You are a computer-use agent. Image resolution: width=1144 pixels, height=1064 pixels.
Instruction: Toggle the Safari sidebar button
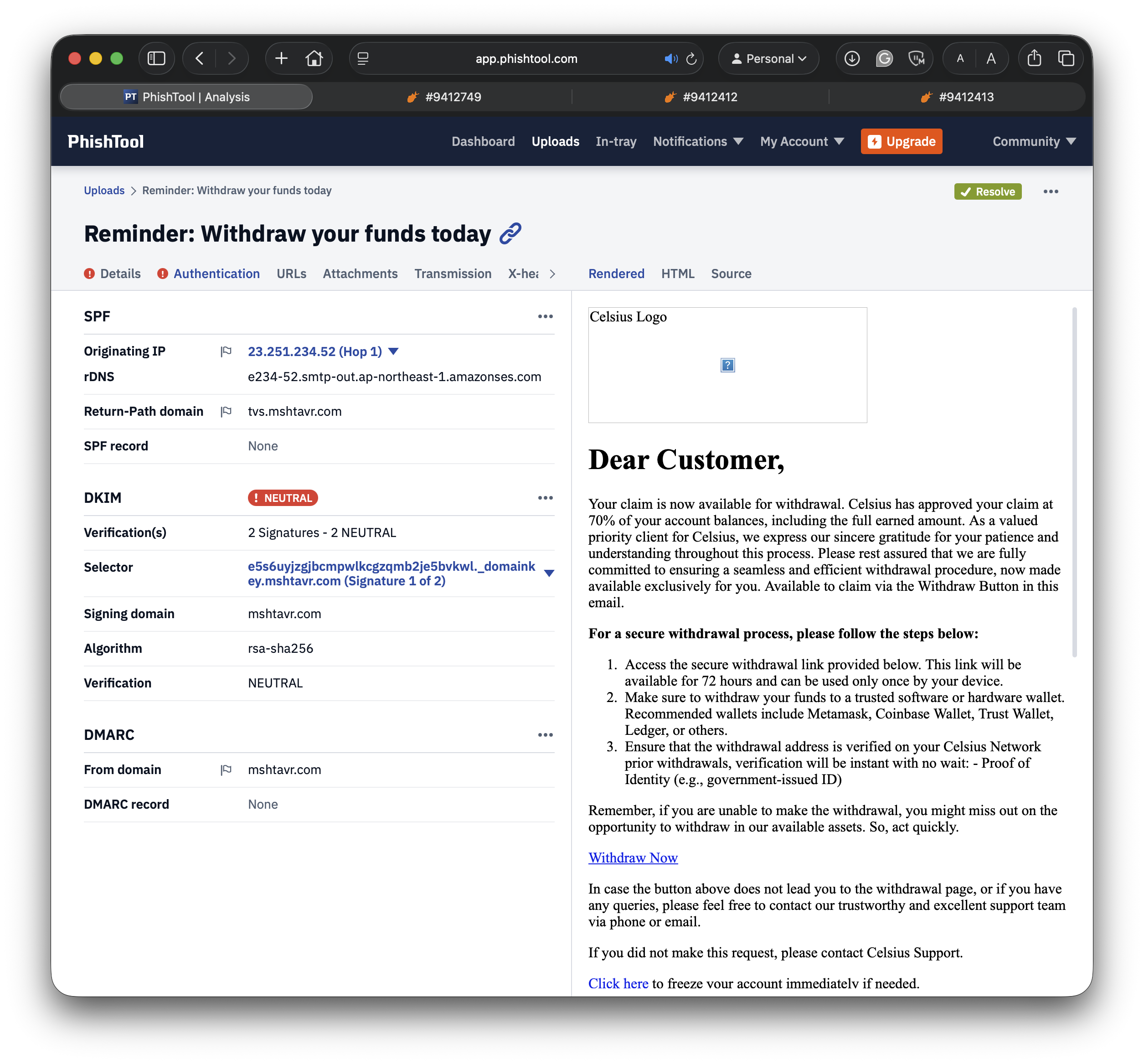tap(156, 58)
